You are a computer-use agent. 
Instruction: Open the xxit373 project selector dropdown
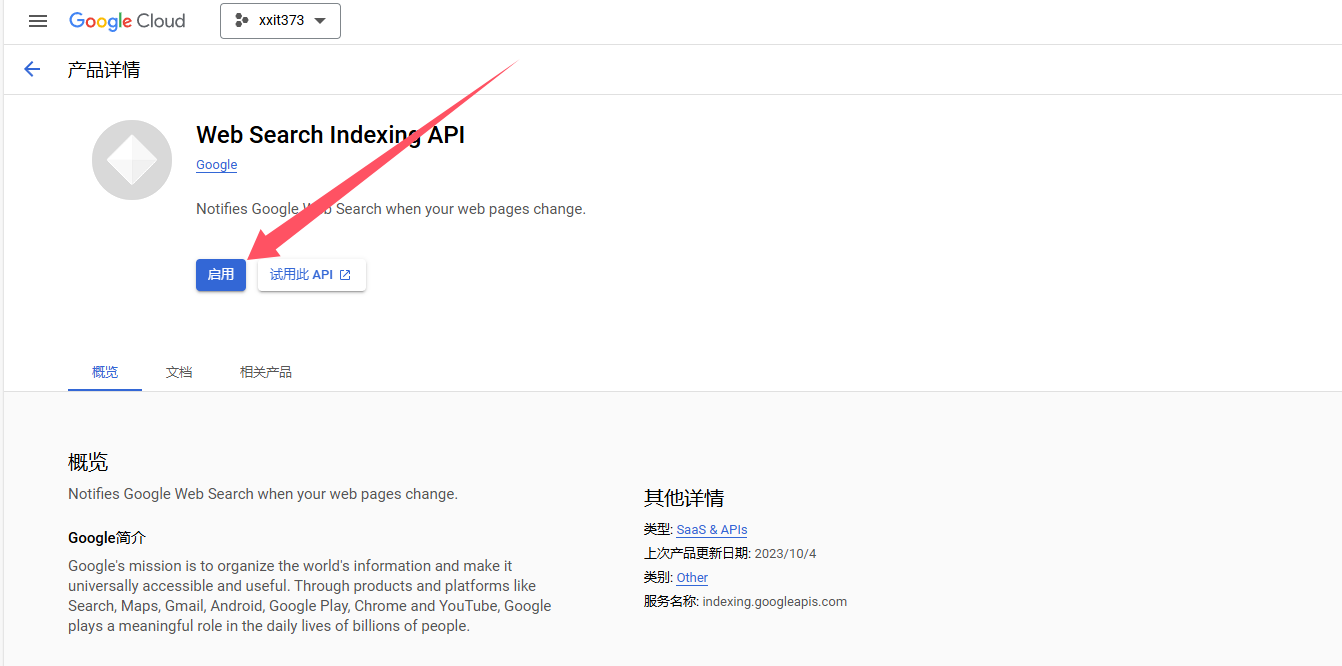coord(280,21)
